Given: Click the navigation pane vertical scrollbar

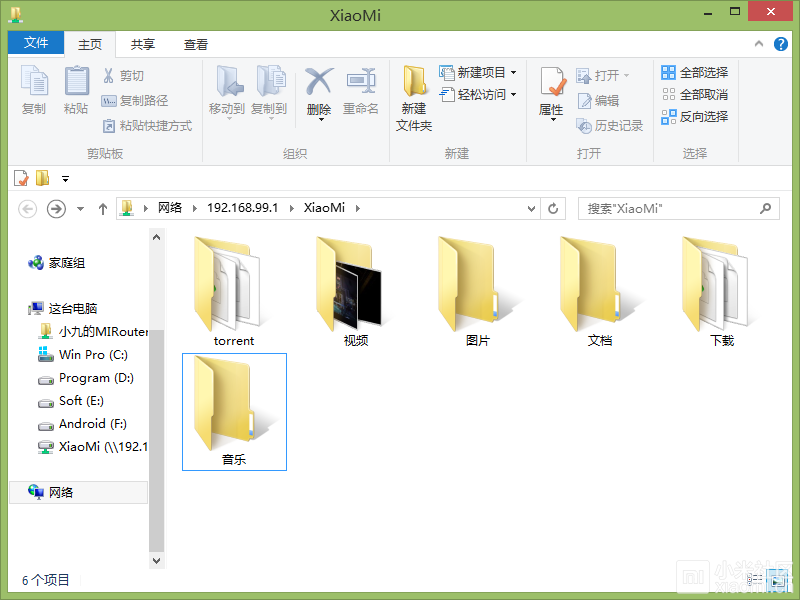Looking at the screenshot, I should click(156, 400).
